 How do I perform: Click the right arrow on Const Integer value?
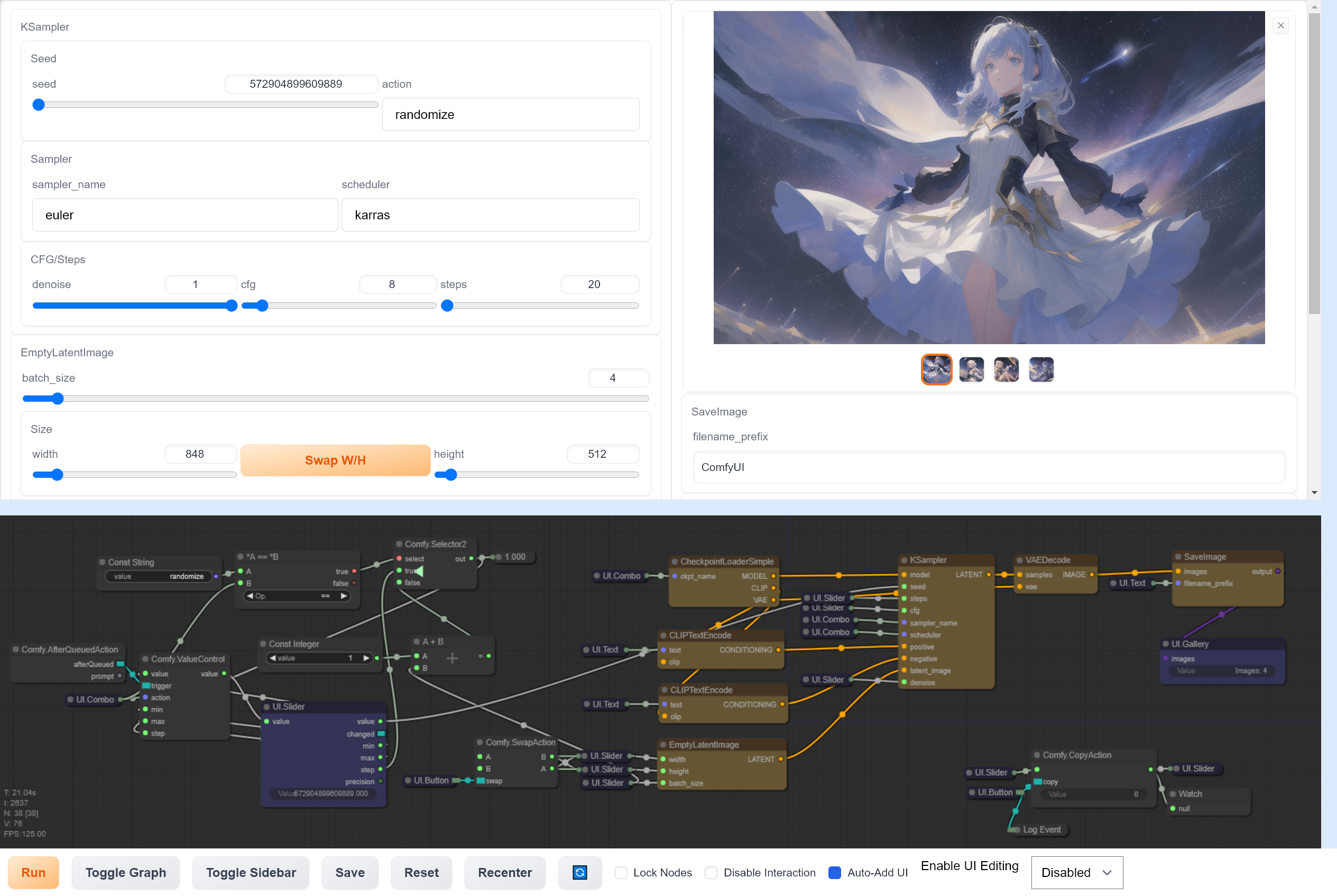pyautogui.click(x=367, y=658)
